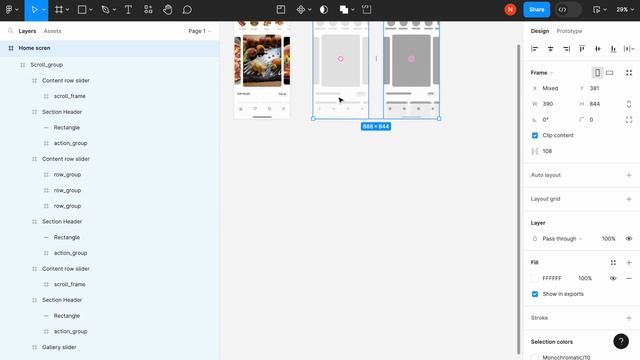Image resolution: width=640 pixels, height=360 pixels.
Task: Select landscape frame orientation
Action: [609, 73]
